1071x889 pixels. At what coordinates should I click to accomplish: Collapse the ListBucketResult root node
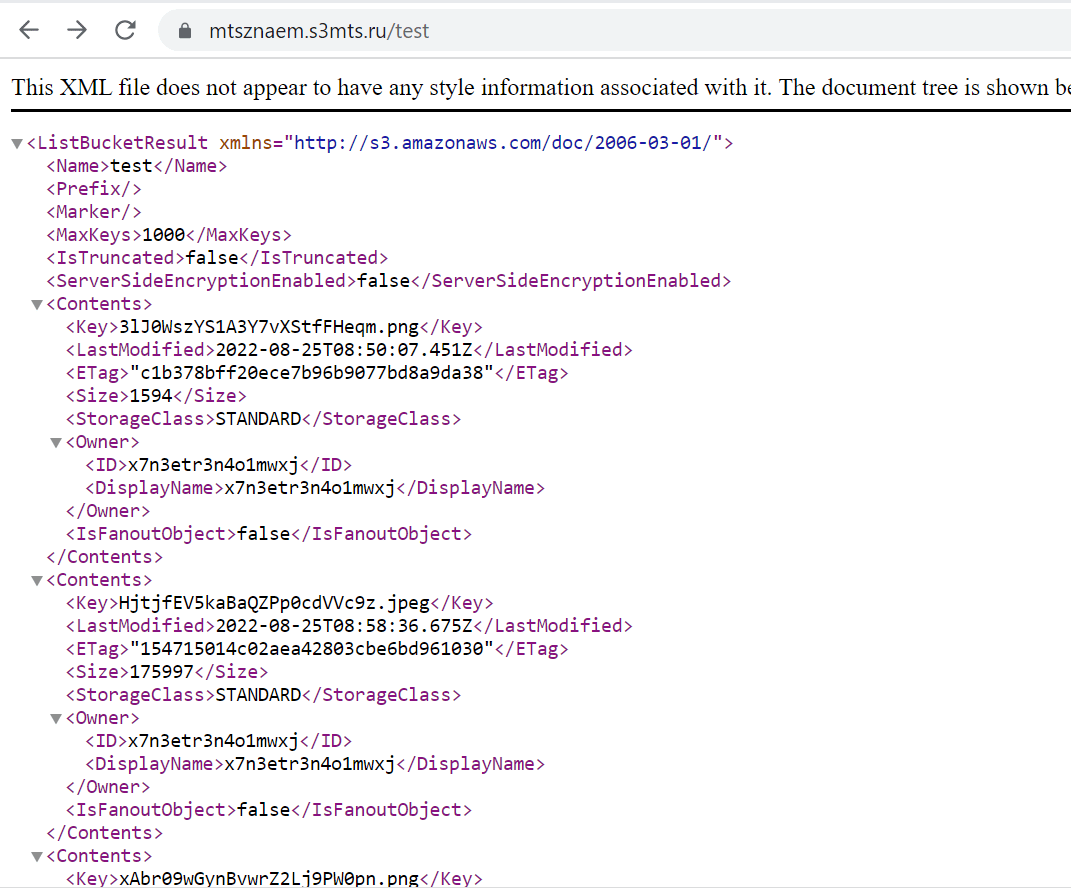click(x=18, y=143)
